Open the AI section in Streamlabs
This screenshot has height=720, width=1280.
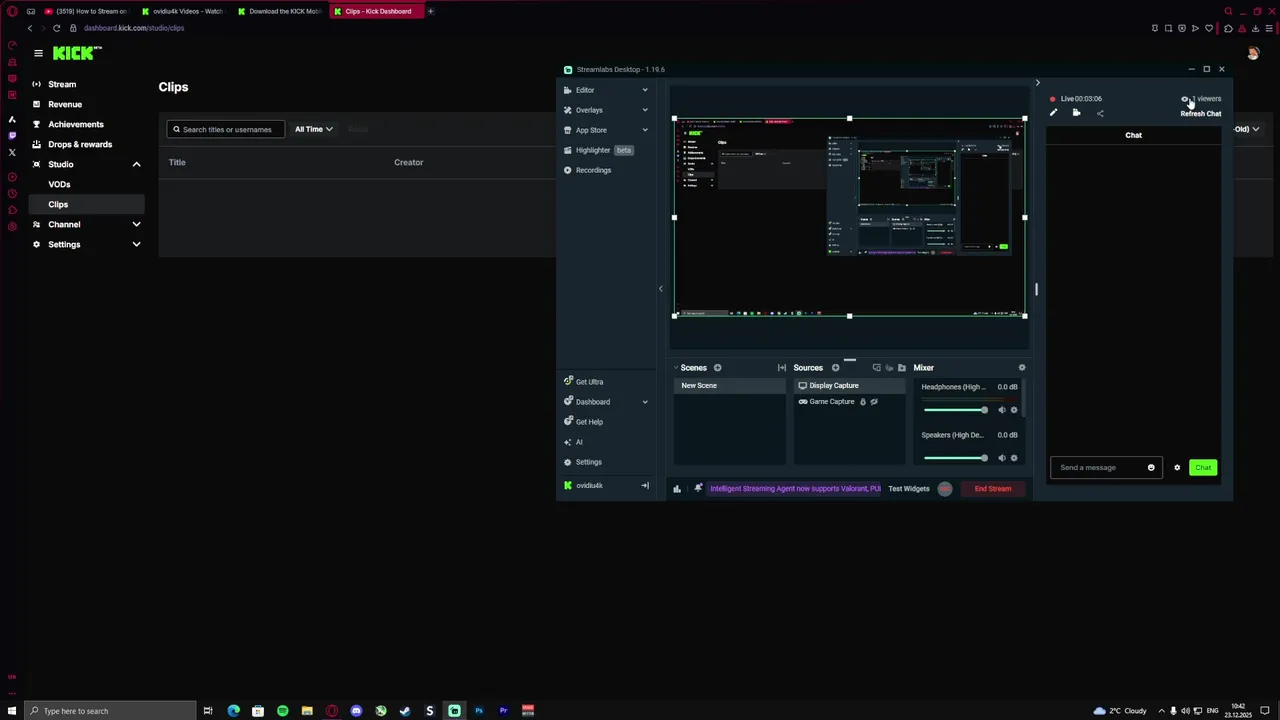[573, 442]
